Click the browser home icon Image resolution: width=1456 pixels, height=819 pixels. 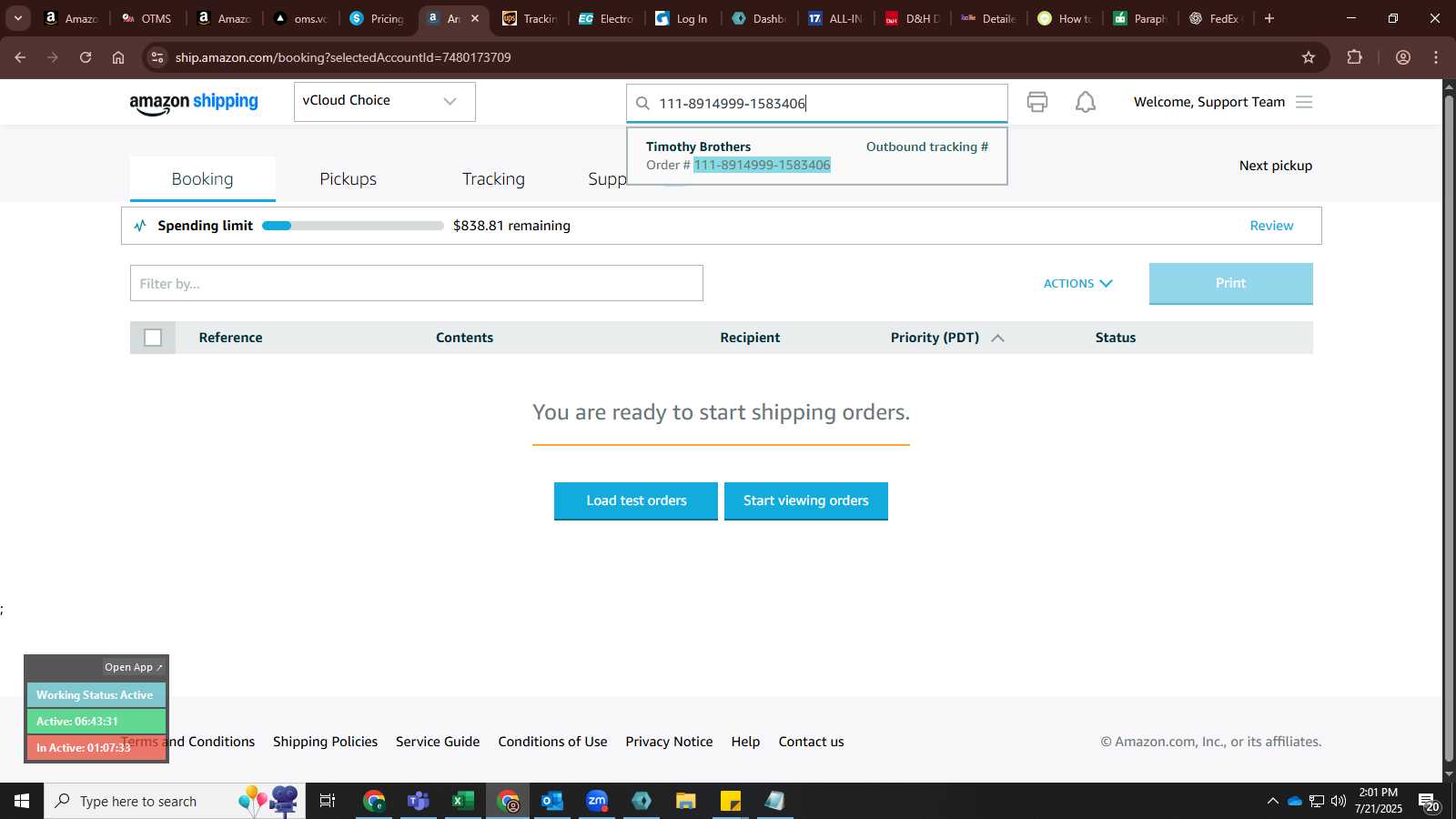[118, 57]
